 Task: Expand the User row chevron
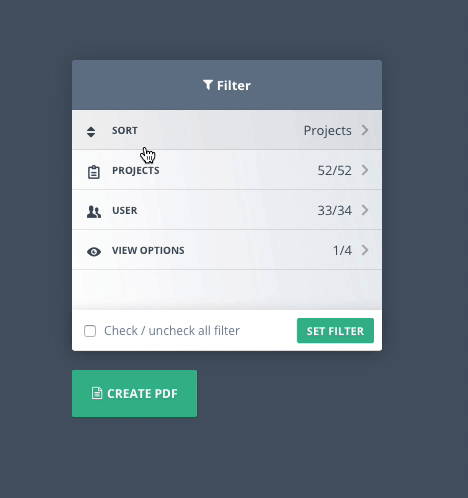click(365, 210)
